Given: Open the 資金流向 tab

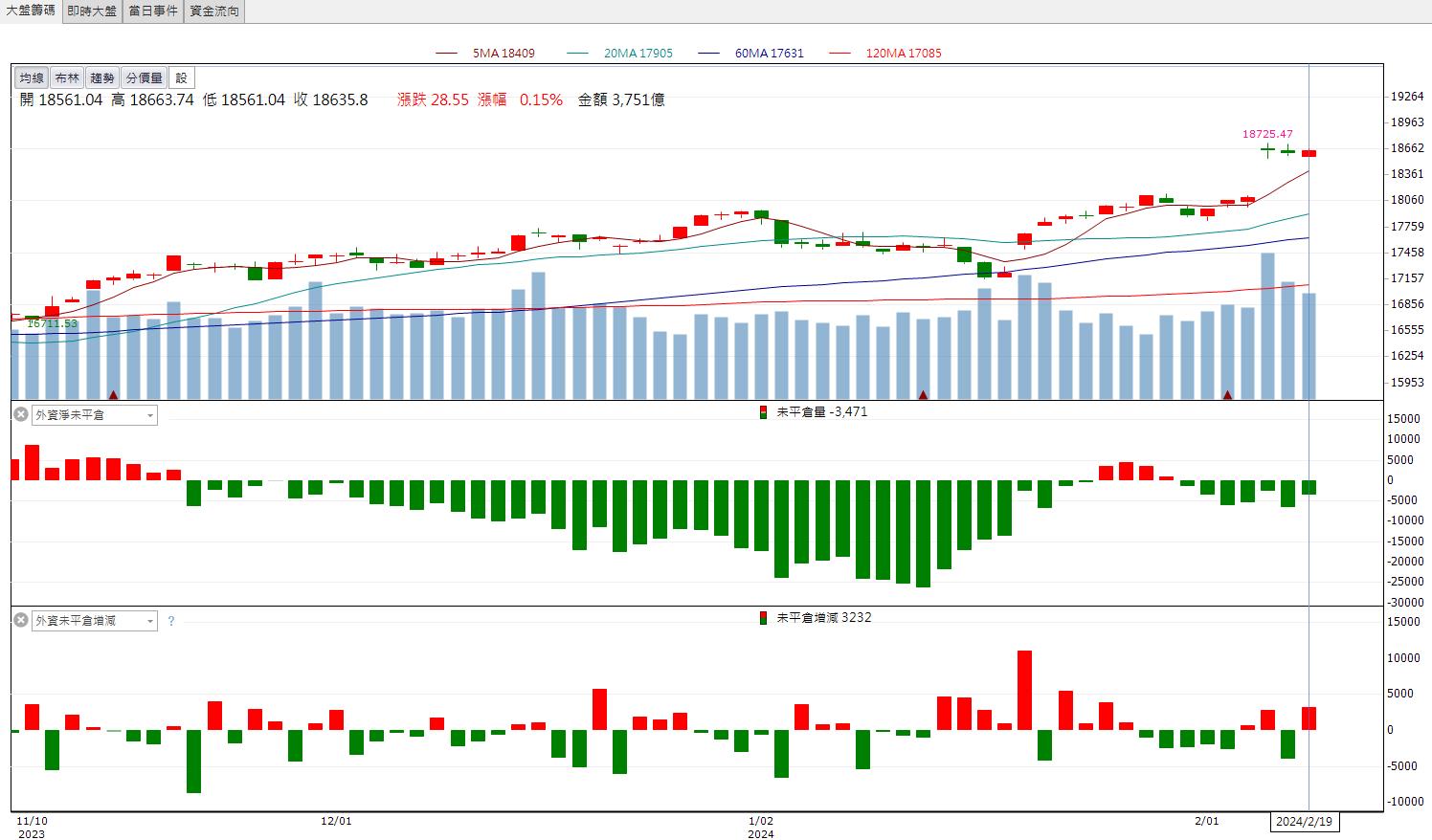Looking at the screenshot, I should [x=214, y=11].
